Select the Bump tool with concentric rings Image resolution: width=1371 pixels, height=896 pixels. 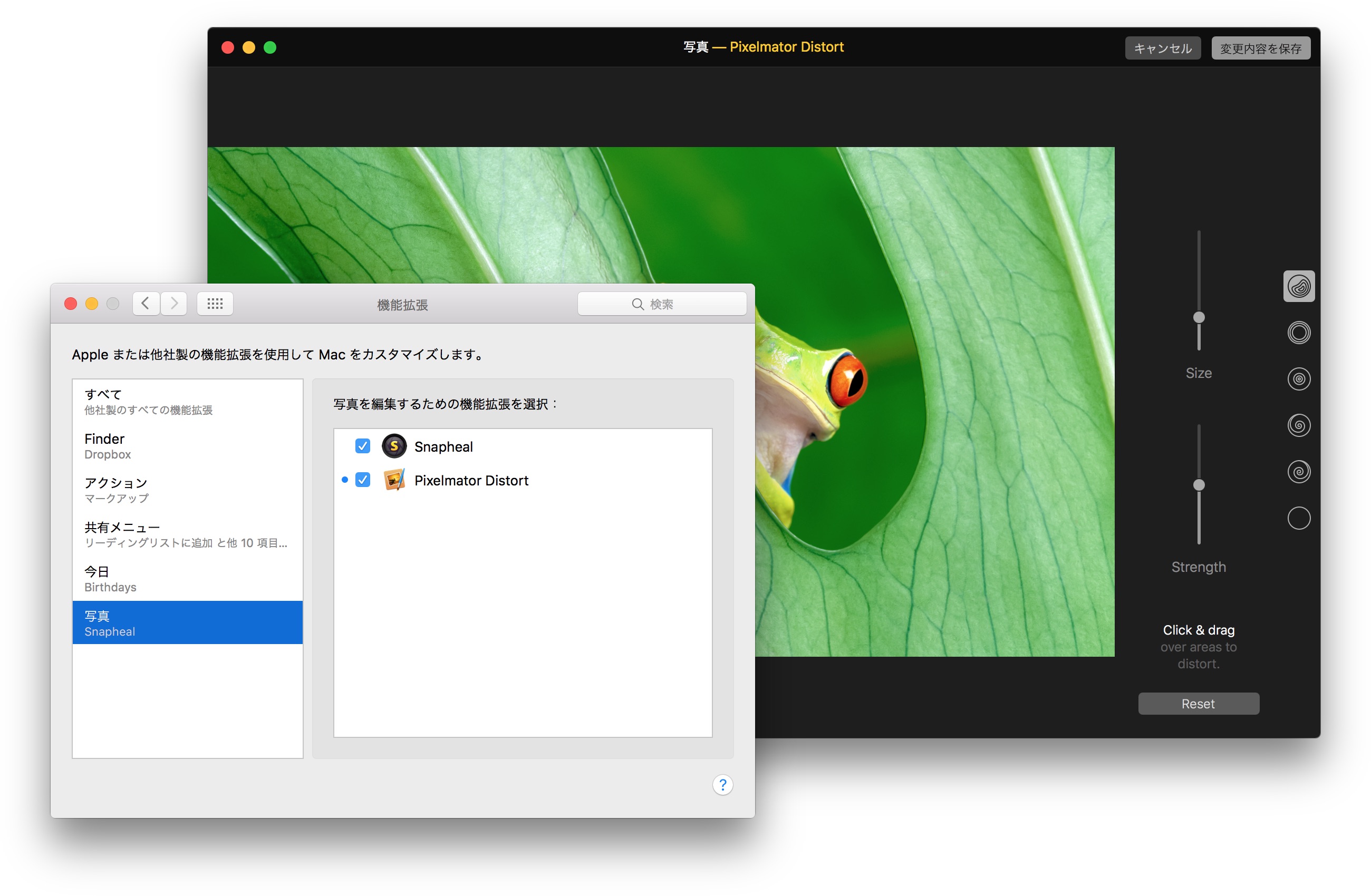(1298, 333)
